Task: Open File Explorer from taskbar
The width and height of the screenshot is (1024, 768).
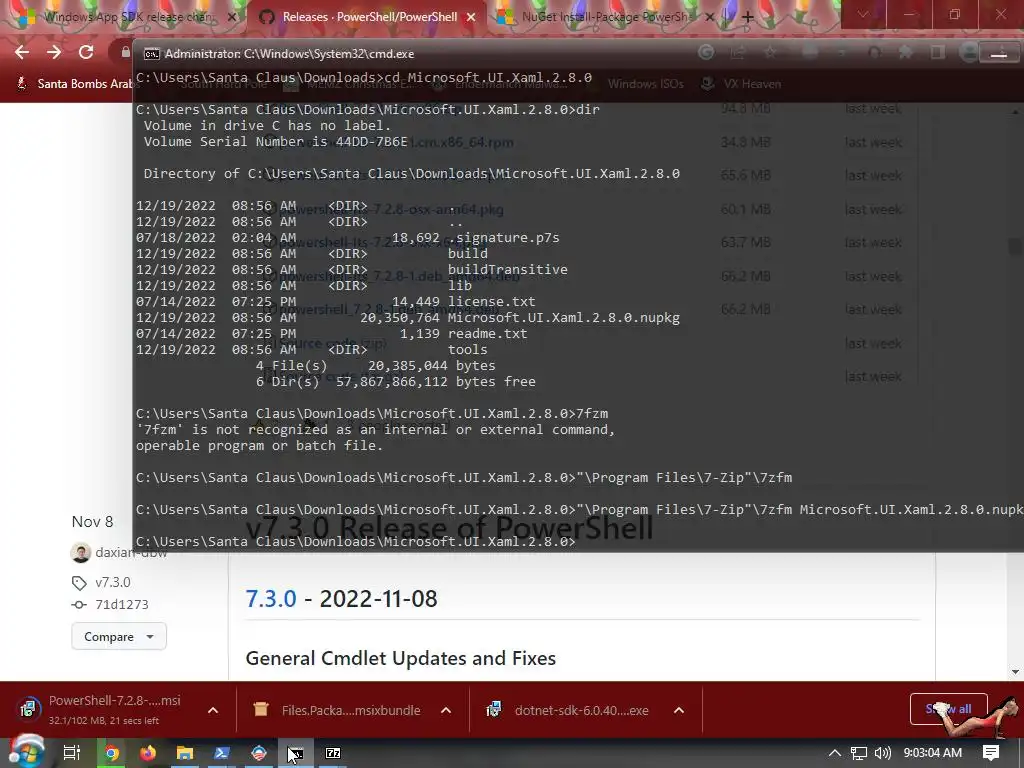Action: coord(185,753)
